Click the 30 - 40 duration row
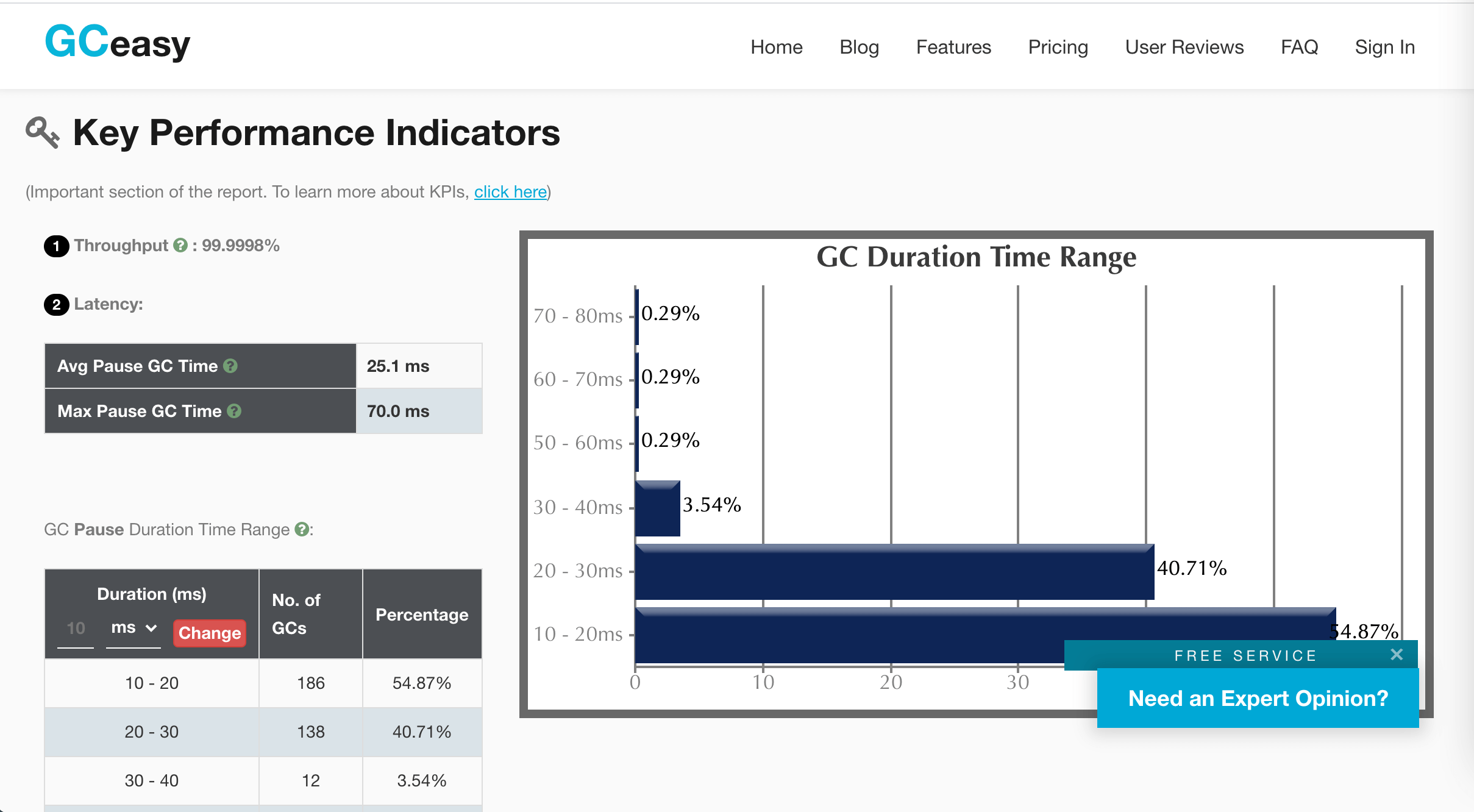 tap(263, 780)
